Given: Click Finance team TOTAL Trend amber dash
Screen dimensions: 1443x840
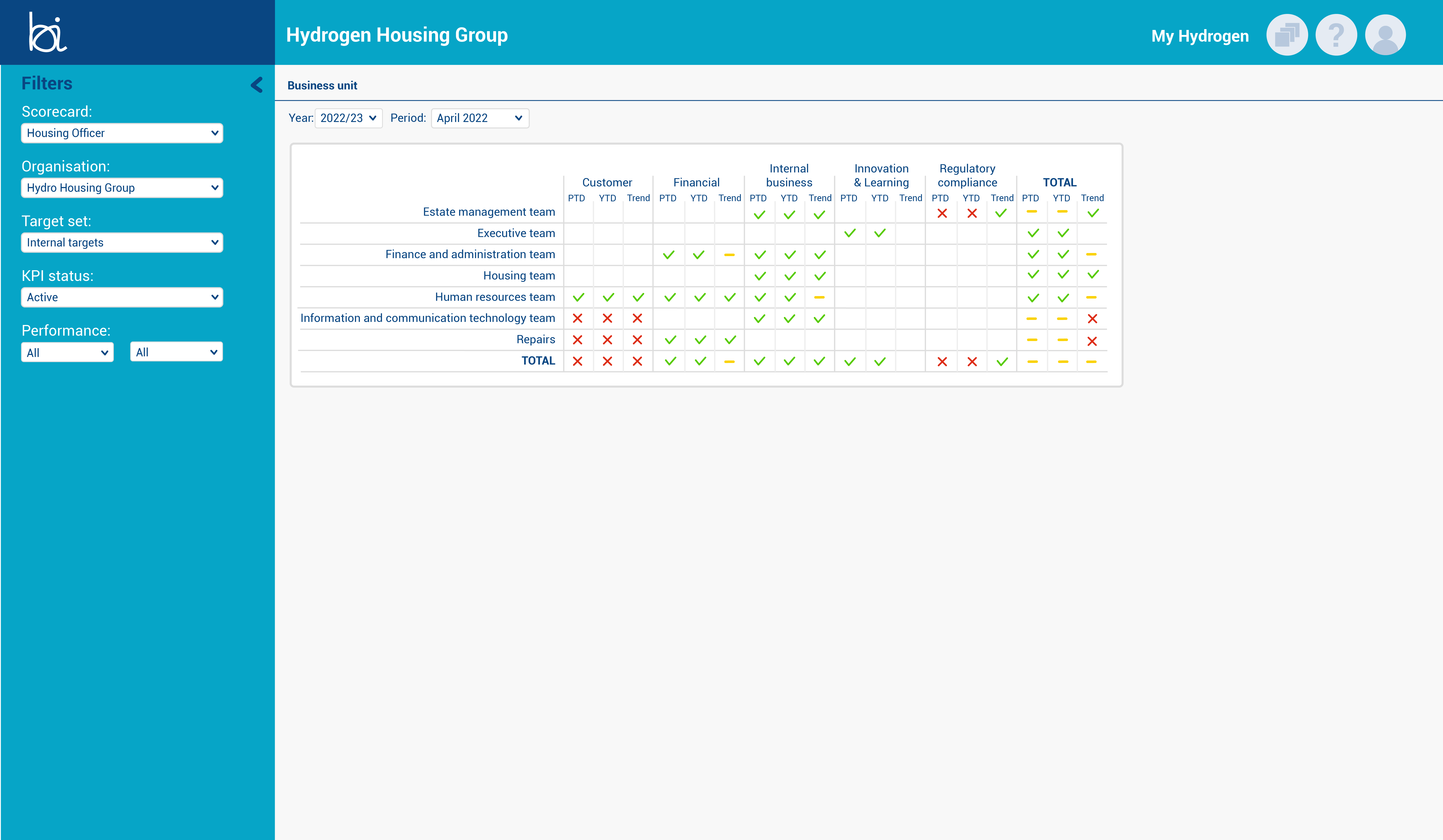Looking at the screenshot, I should 1091,254.
